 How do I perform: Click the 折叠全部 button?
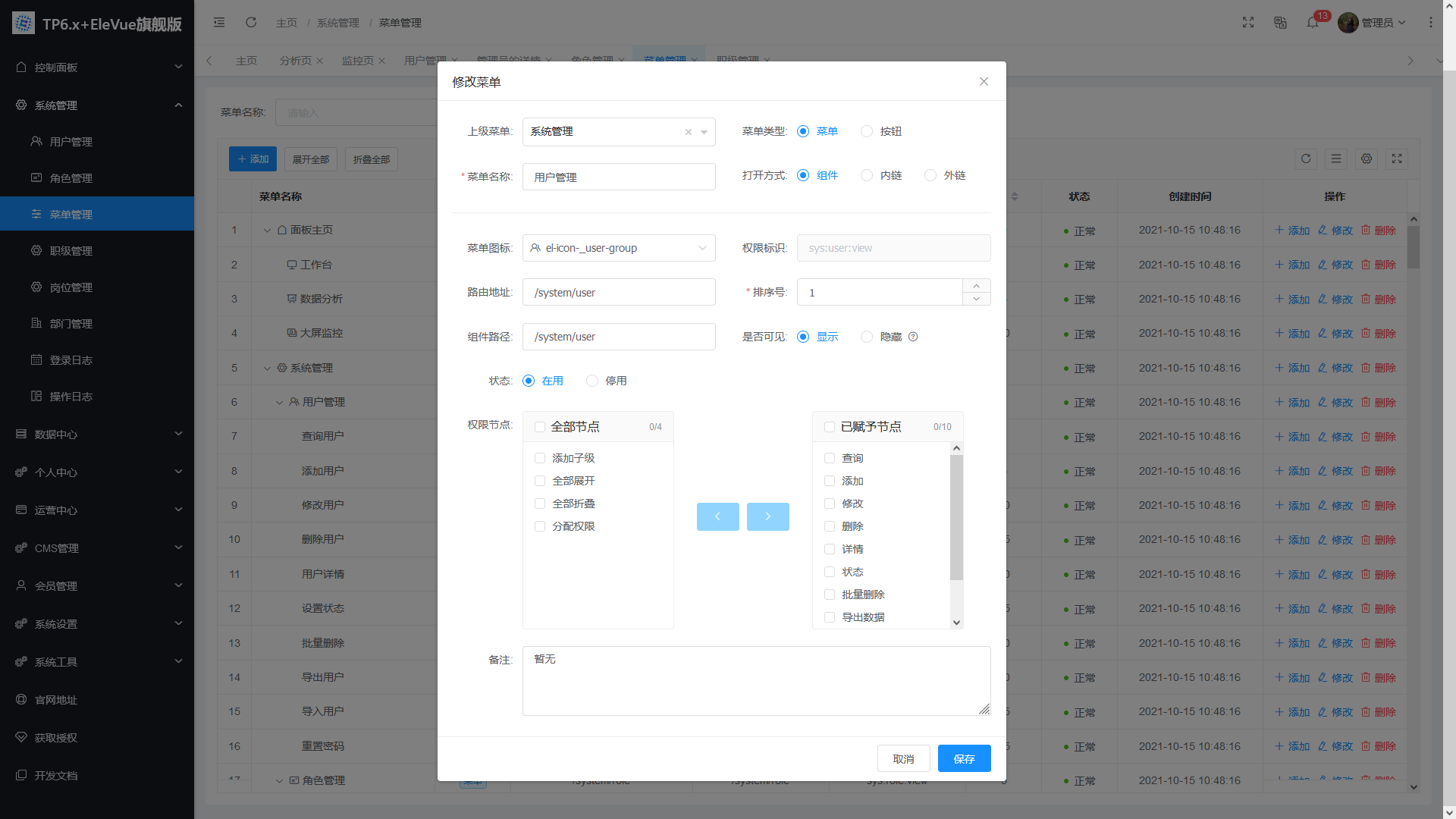point(372,159)
